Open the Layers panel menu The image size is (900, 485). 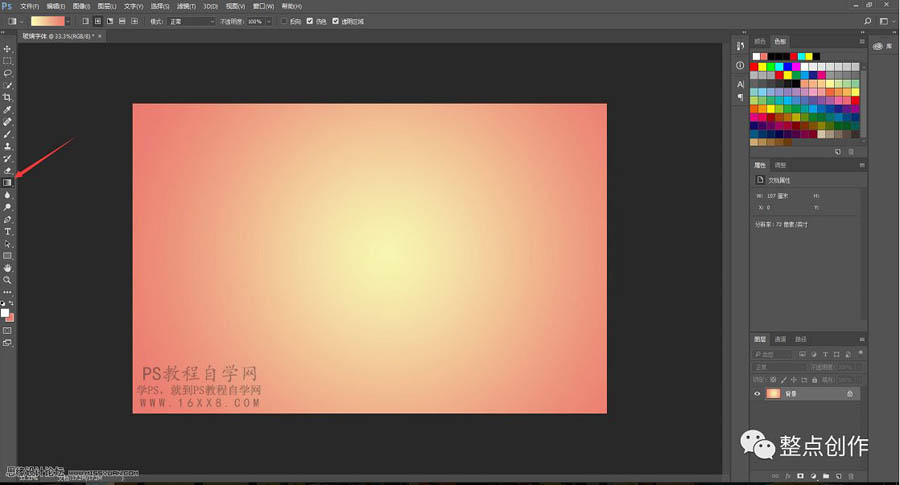tap(862, 339)
